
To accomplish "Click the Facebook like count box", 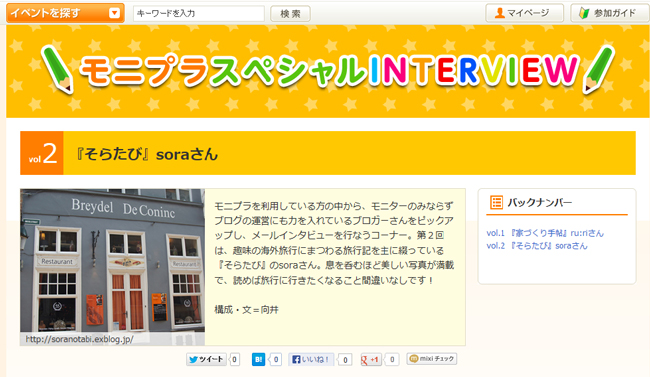I will pos(345,360).
